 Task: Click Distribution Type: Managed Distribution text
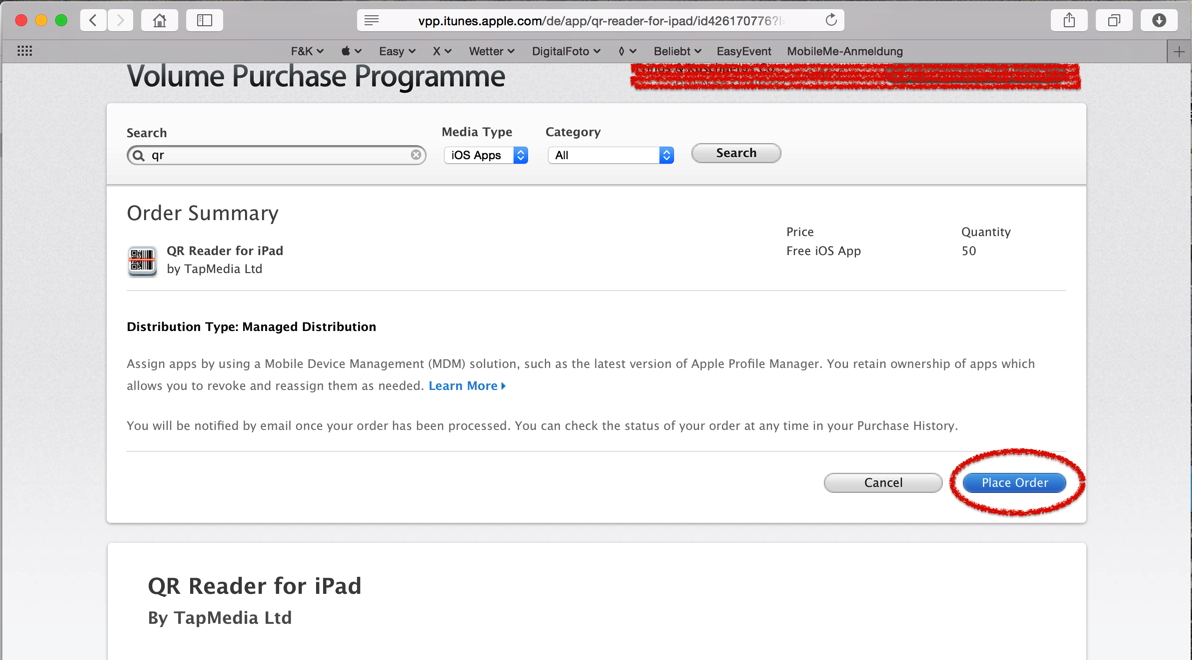pyautogui.click(x=252, y=327)
